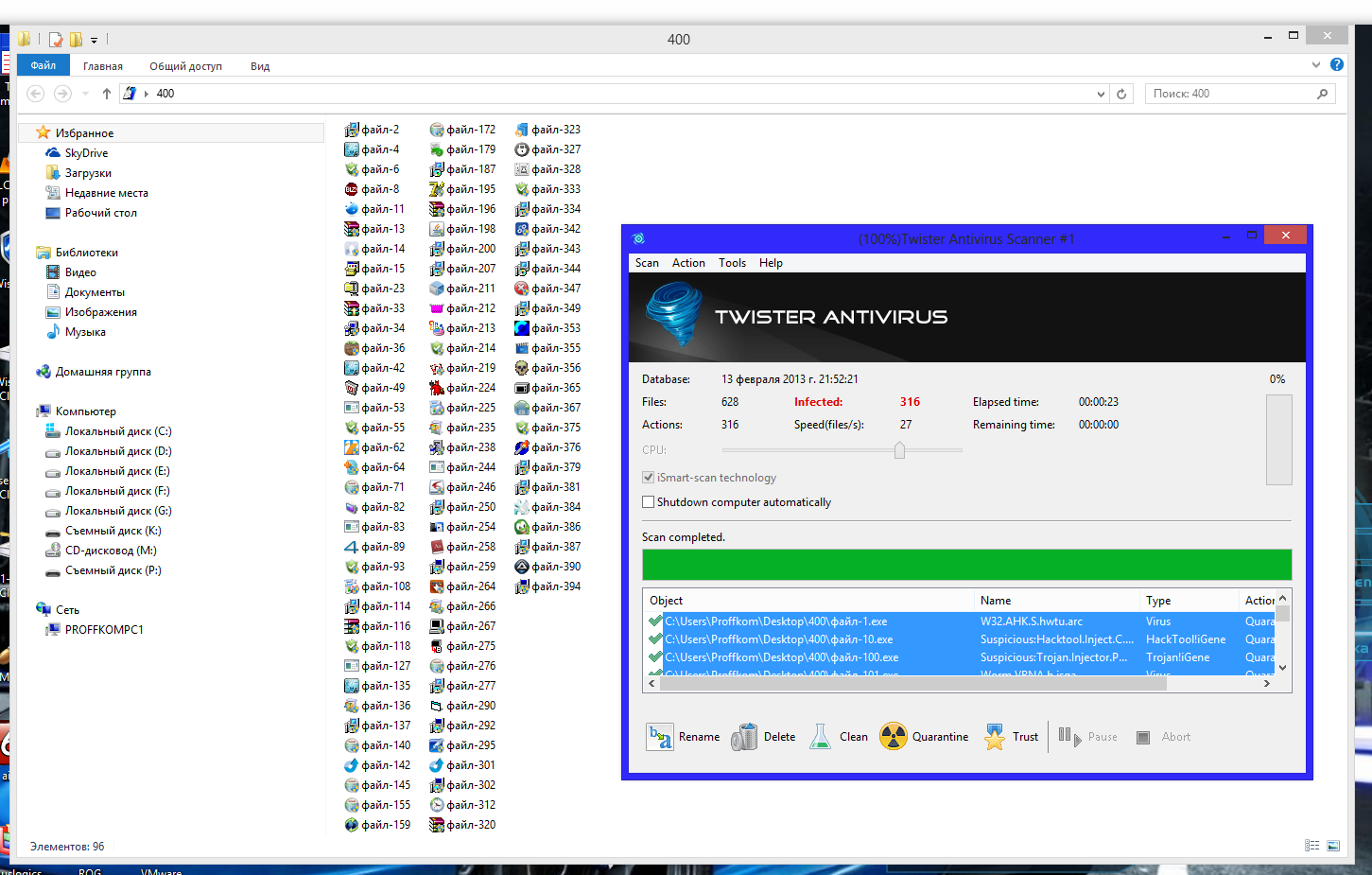The image size is (1372, 875).
Task: Click the Delete trash can icon
Action: click(x=744, y=737)
